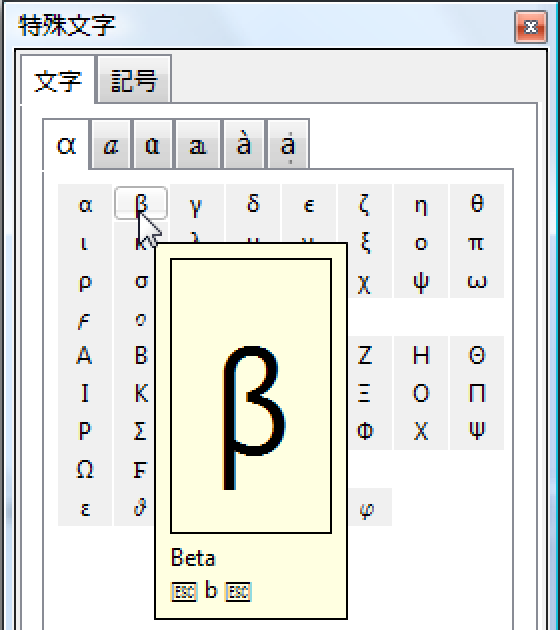Open the accented à letters sub-tab
Screen dimensions: 560x630
tap(243, 144)
